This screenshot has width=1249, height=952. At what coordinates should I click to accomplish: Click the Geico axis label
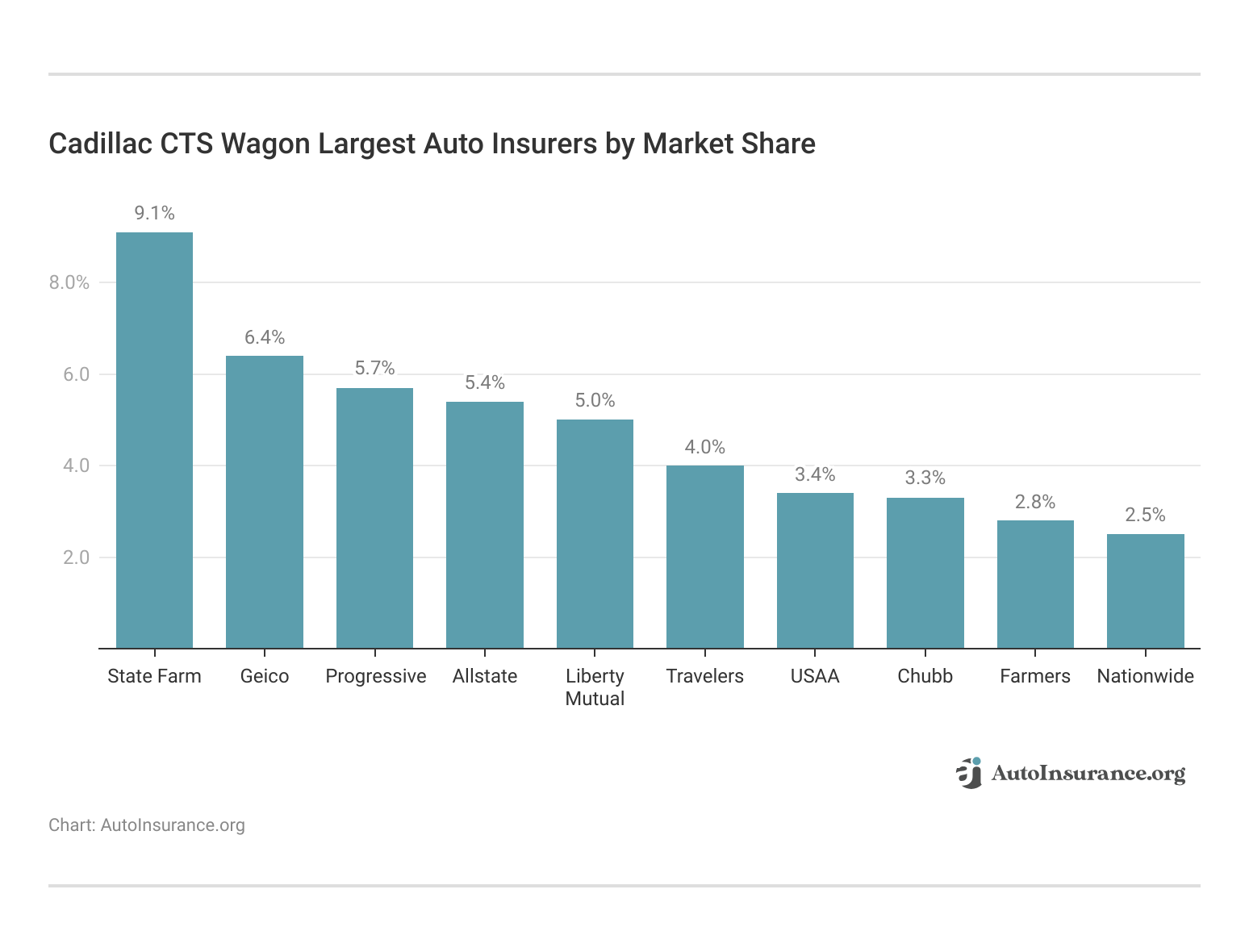[x=265, y=676]
